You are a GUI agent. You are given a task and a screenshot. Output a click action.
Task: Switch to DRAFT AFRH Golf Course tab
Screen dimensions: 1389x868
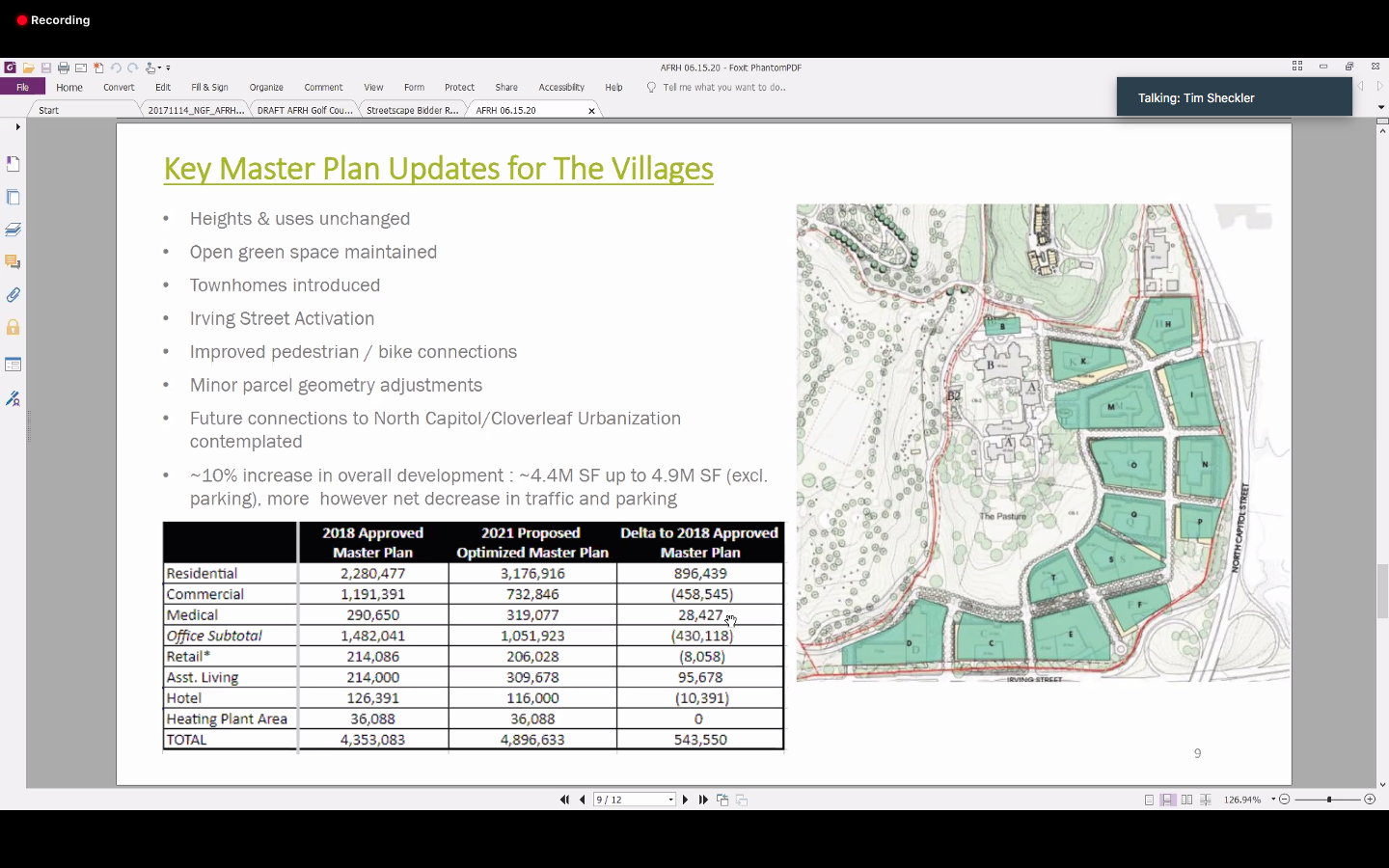point(305,111)
